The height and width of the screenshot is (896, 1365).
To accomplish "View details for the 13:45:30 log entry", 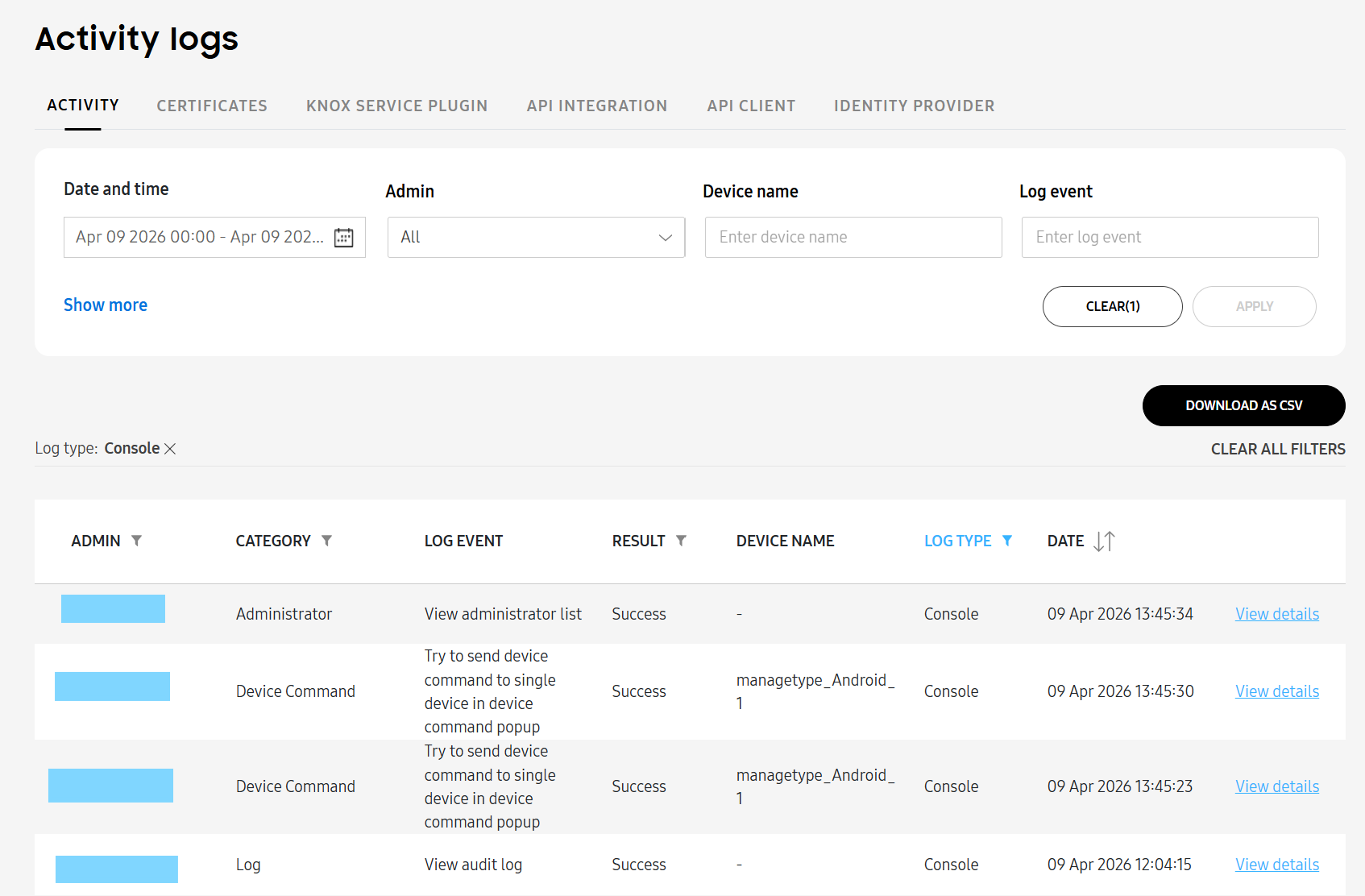I will (x=1277, y=691).
